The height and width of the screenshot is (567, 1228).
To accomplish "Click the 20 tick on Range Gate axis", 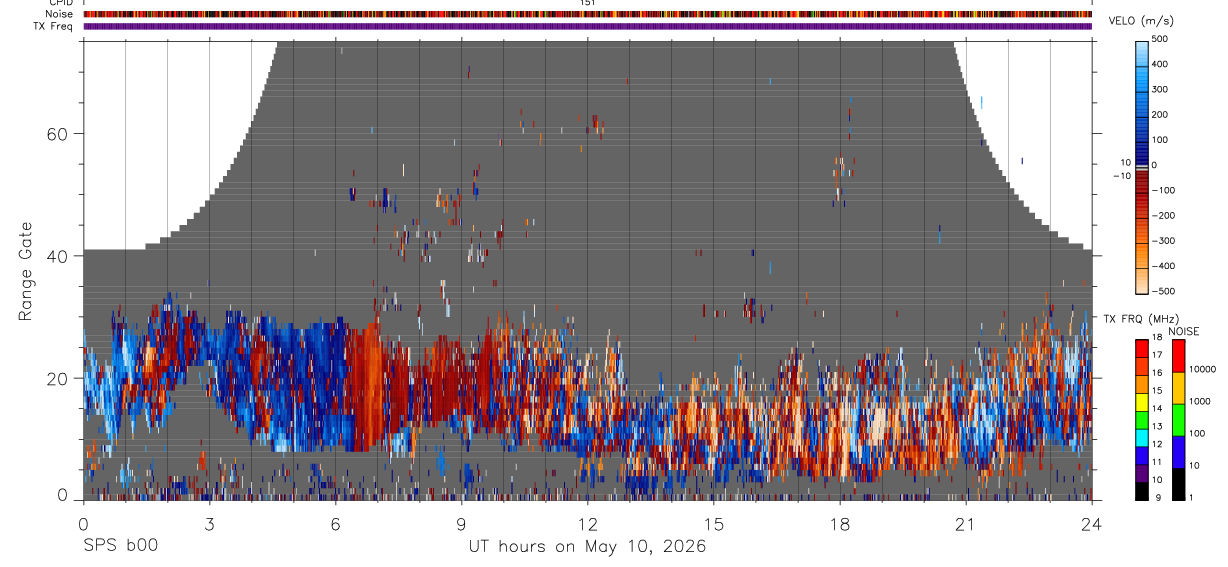I will click(x=57, y=378).
